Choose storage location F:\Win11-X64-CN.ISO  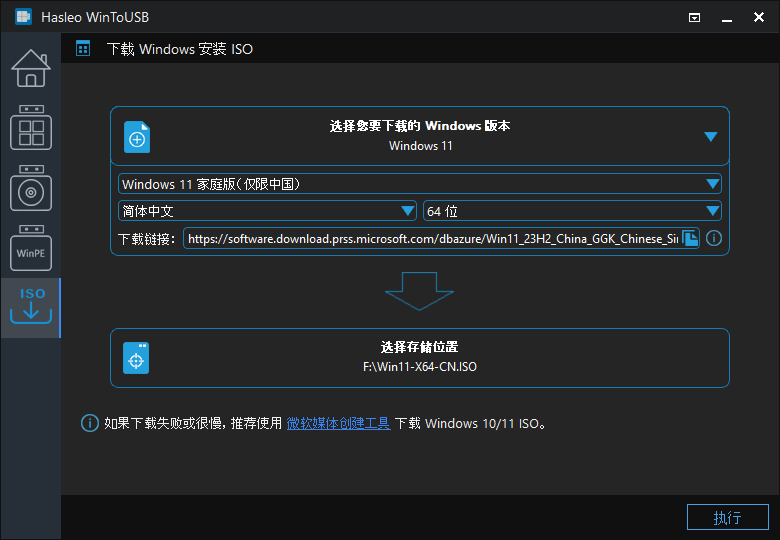click(x=420, y=358)
